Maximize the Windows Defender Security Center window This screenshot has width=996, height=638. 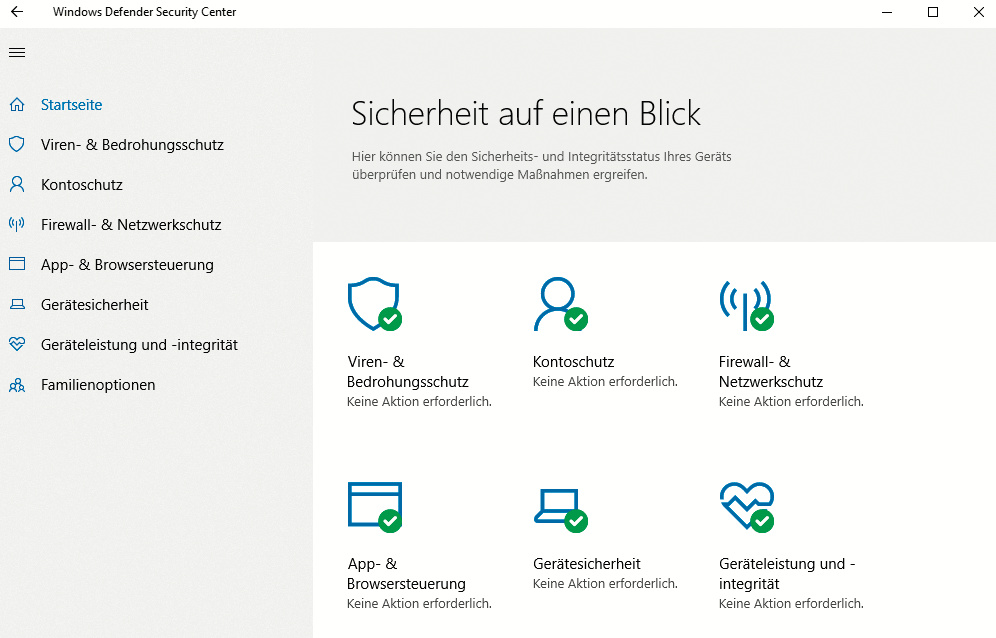pyautogui.click(x=932, y=13)
